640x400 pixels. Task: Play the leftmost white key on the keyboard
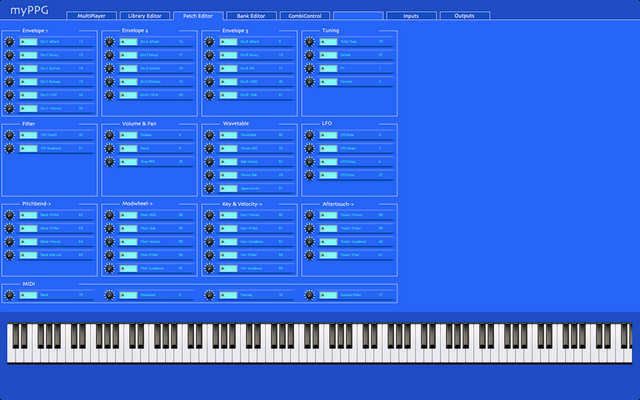11,356
